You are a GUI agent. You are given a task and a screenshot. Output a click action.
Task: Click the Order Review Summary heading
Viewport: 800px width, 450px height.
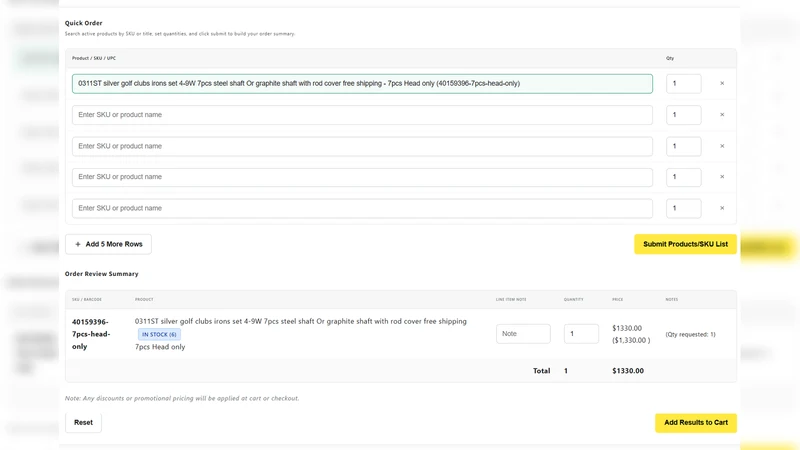click(x=102, y=274)
